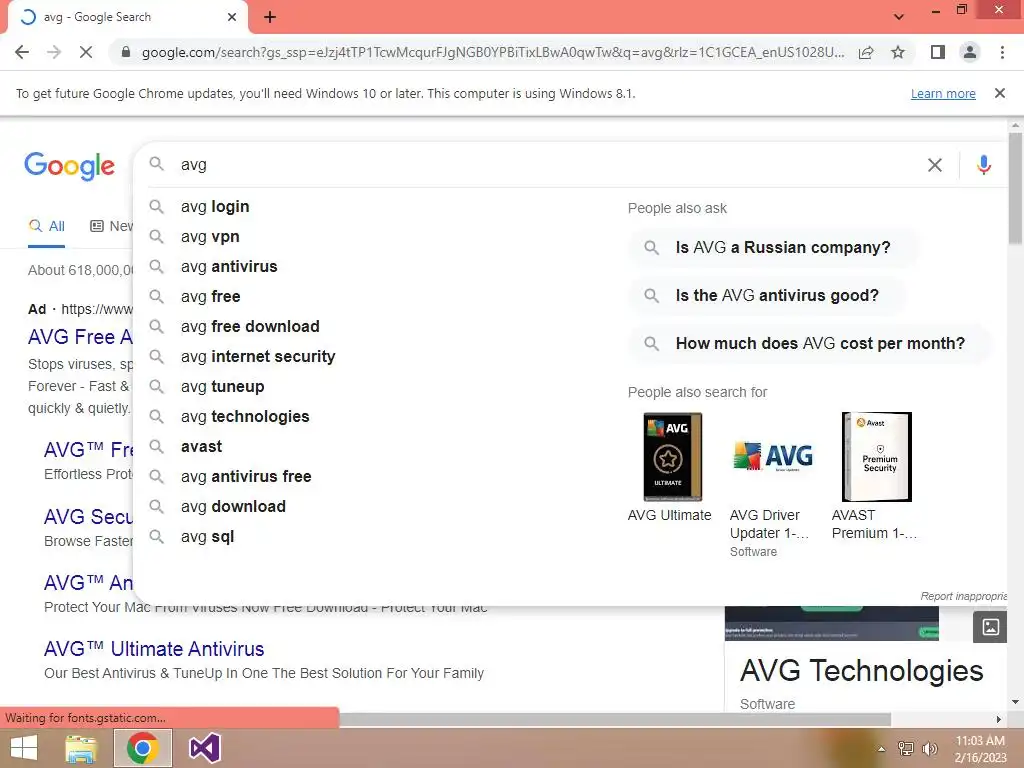1024x768 pixels.
Task: Open the AVAST Premium Security thumbnail
Action: tap(876, 457)
